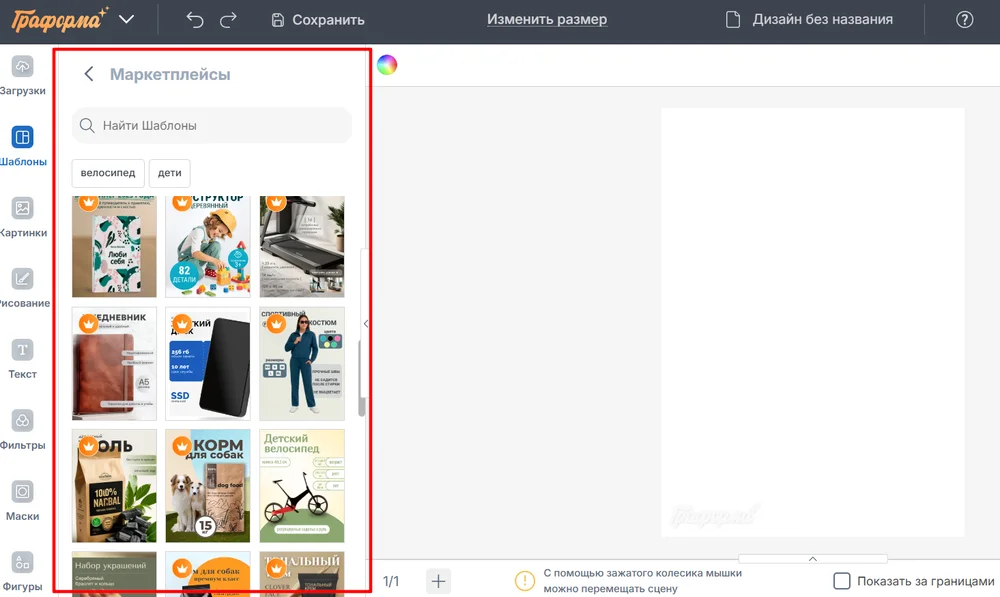This screenshot has height=597, width=1000.
Task: Open the Загрузки uploads panel
Action: 22,75
